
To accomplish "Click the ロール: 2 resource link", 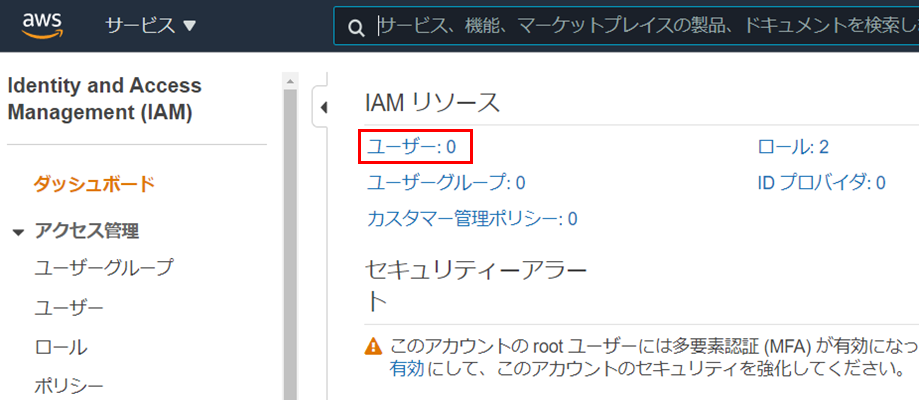I will point(793,147).
